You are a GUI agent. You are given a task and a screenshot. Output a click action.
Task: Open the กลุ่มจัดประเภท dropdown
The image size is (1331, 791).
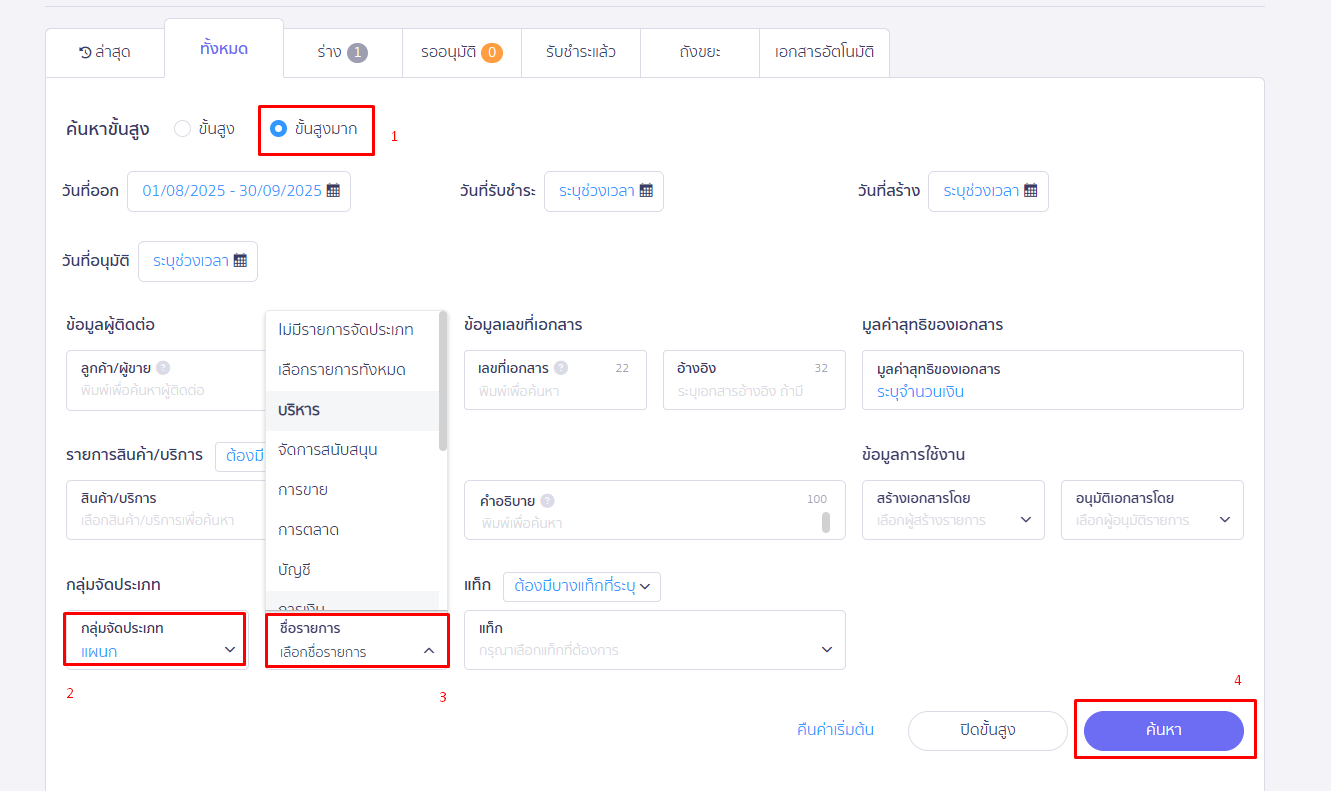pos(155,641)
